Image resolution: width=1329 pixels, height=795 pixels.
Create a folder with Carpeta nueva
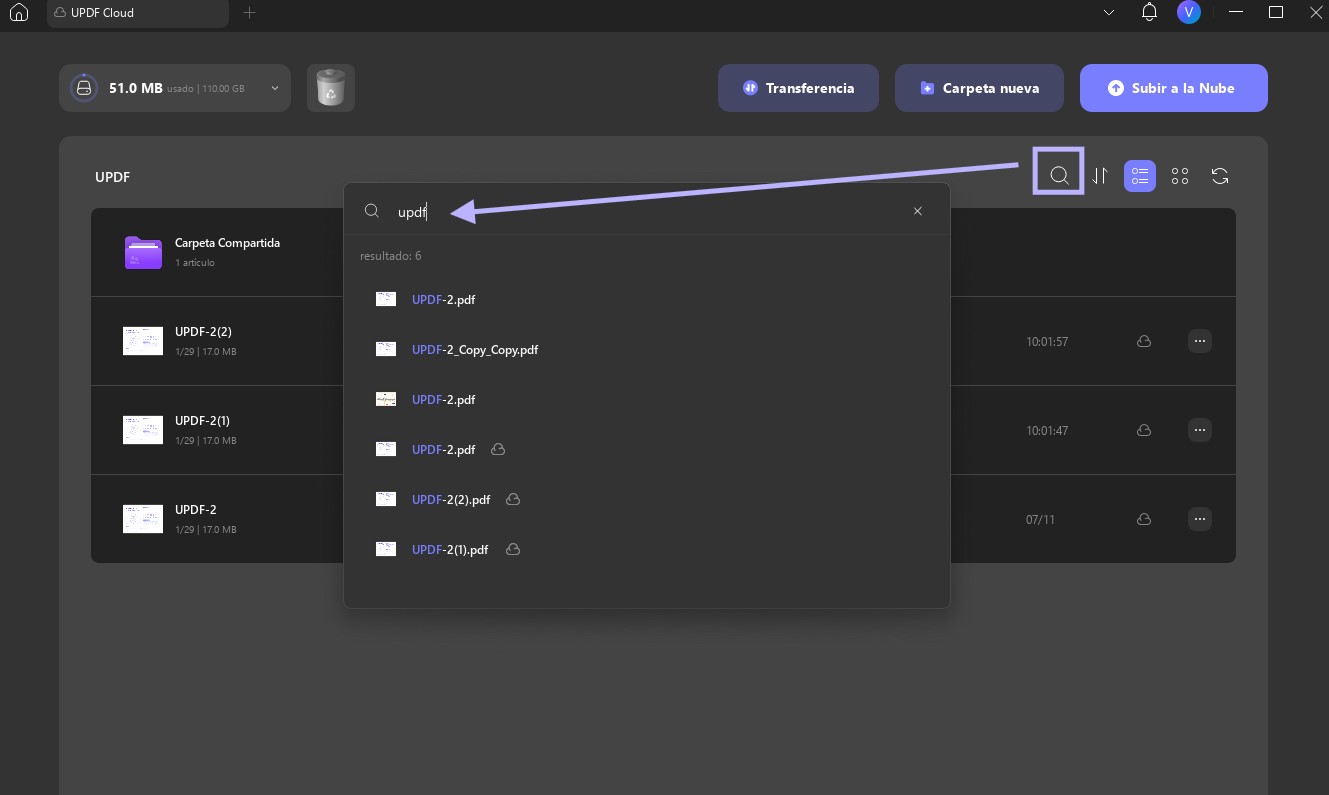click(979, 88)
